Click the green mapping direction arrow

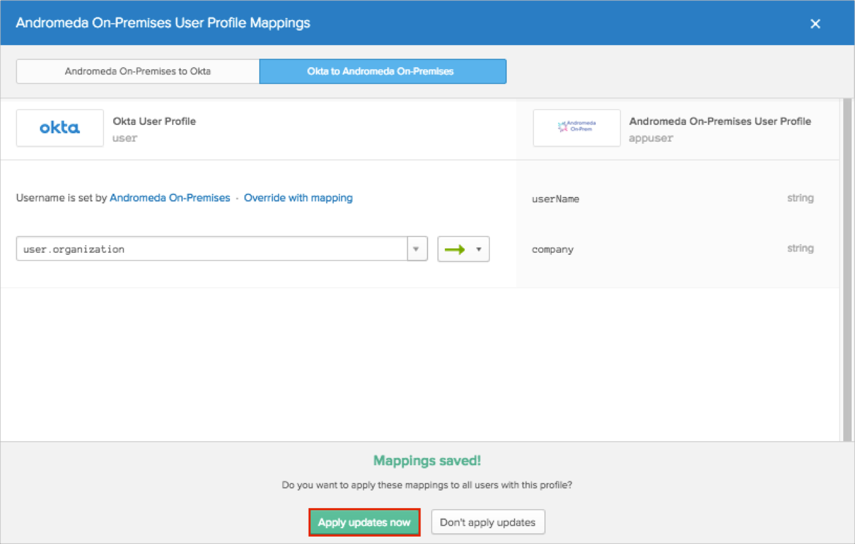[x=454, y=250]
